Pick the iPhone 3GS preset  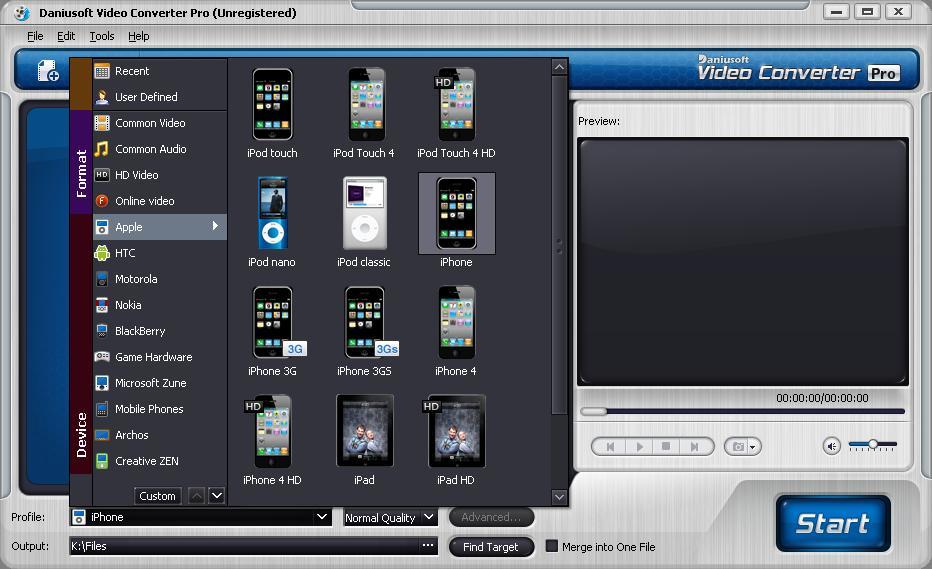364,331
